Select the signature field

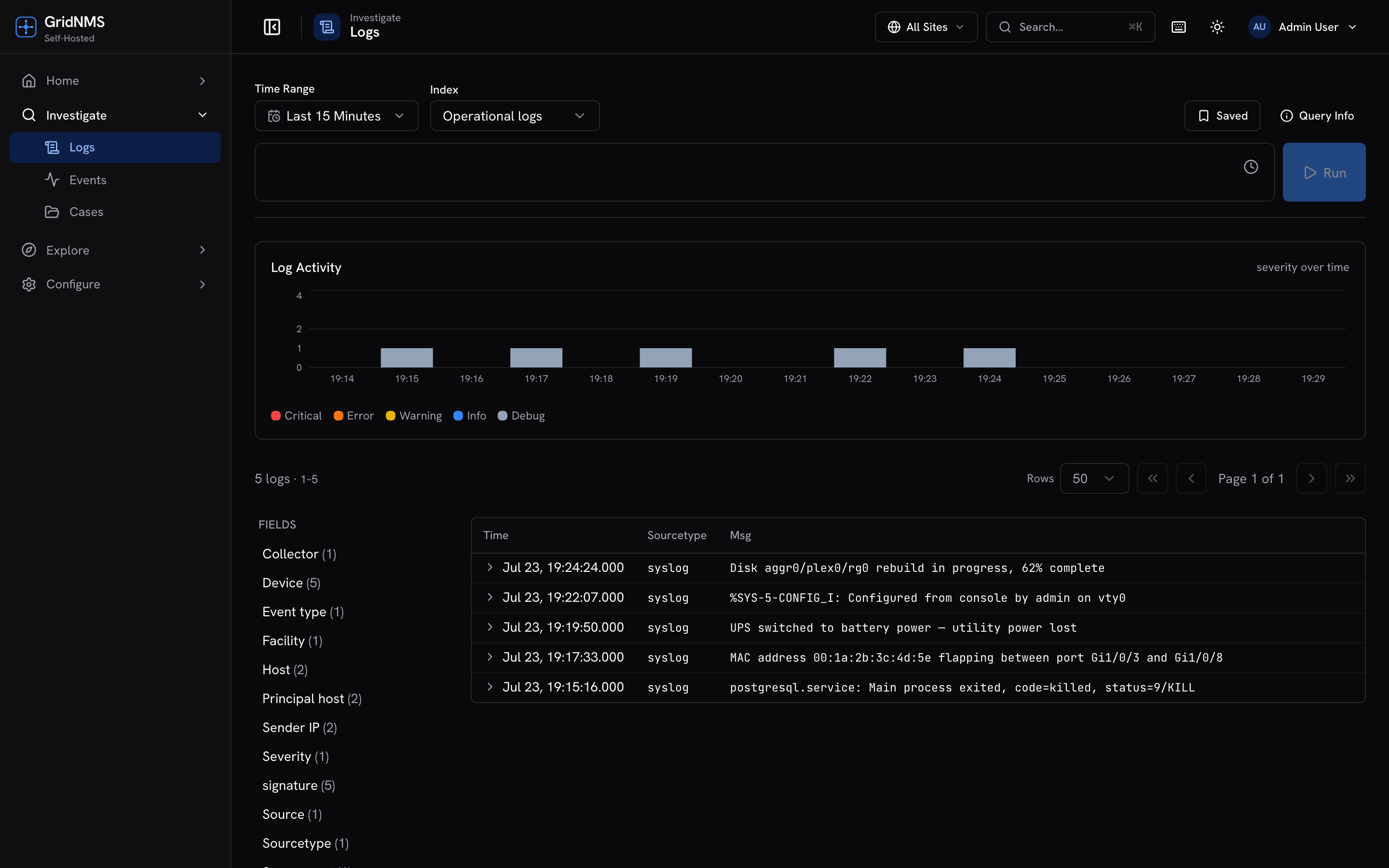pos(299,786)
